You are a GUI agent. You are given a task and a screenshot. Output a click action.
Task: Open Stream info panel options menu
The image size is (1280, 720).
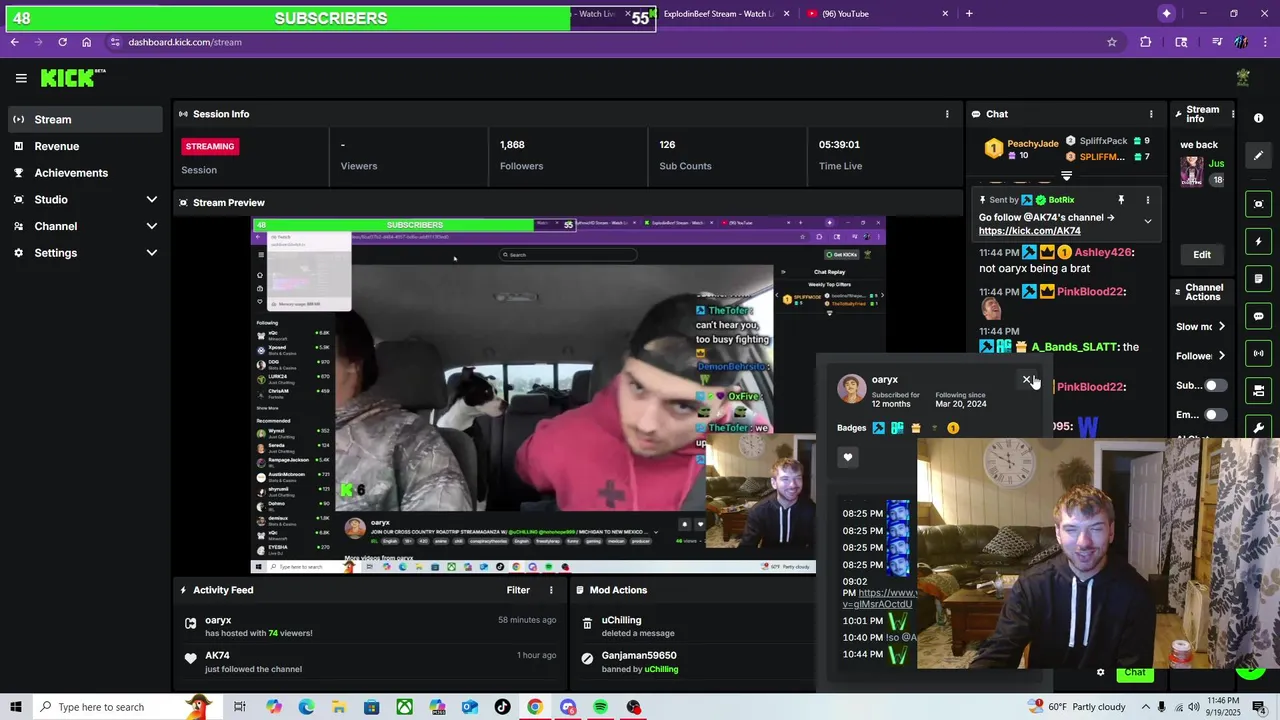click(1232, 114)
